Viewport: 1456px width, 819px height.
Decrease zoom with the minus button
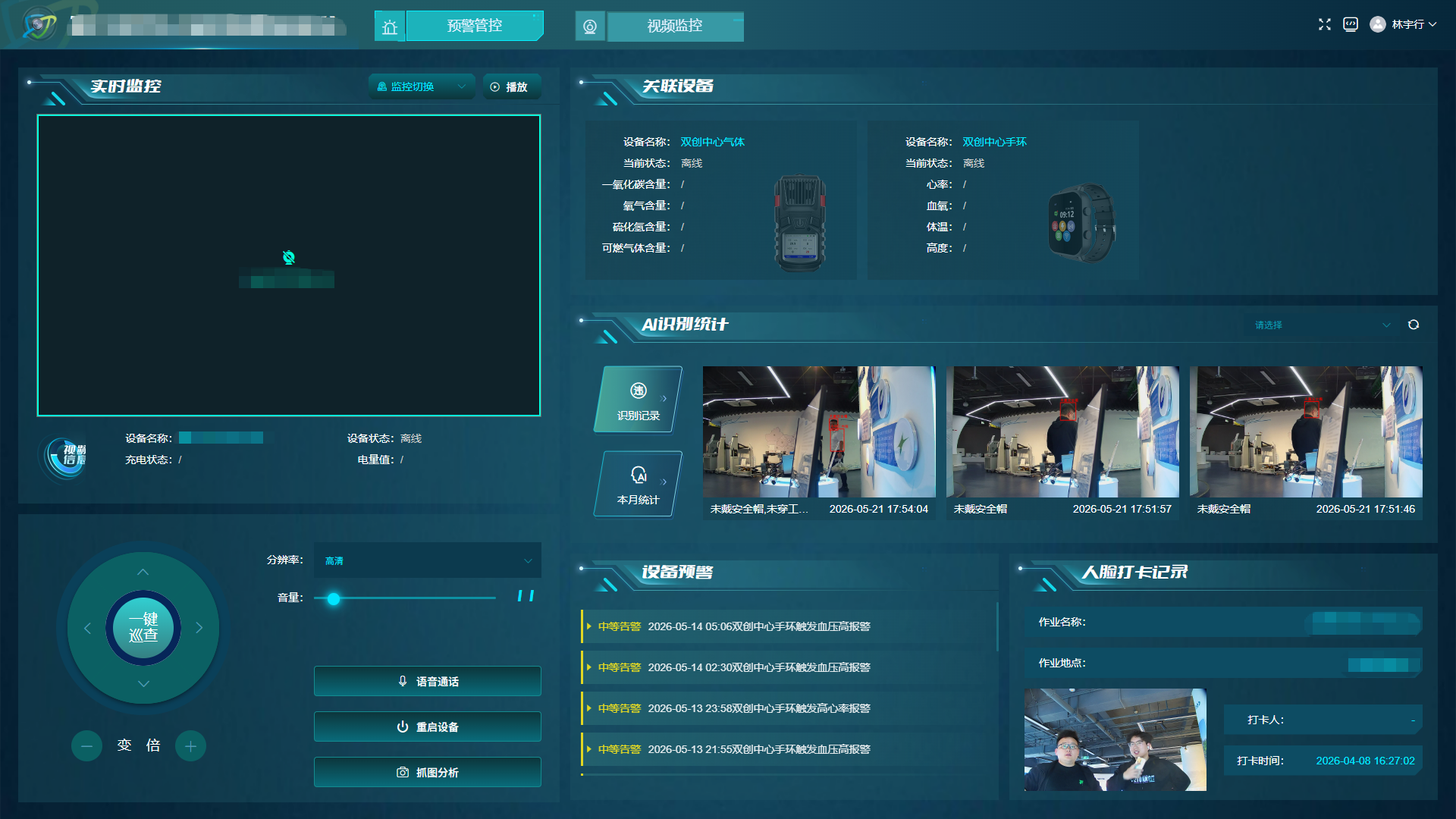point(87,746)
